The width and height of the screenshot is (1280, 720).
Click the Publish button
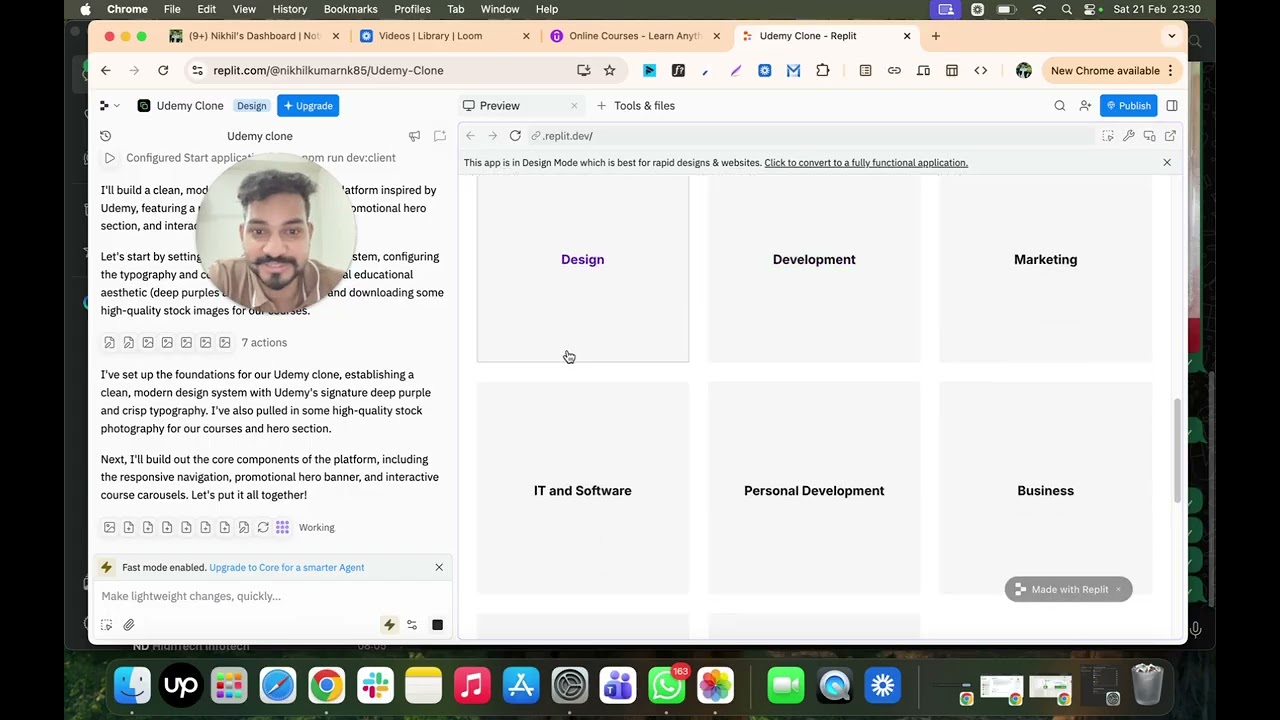(1128, 106)
